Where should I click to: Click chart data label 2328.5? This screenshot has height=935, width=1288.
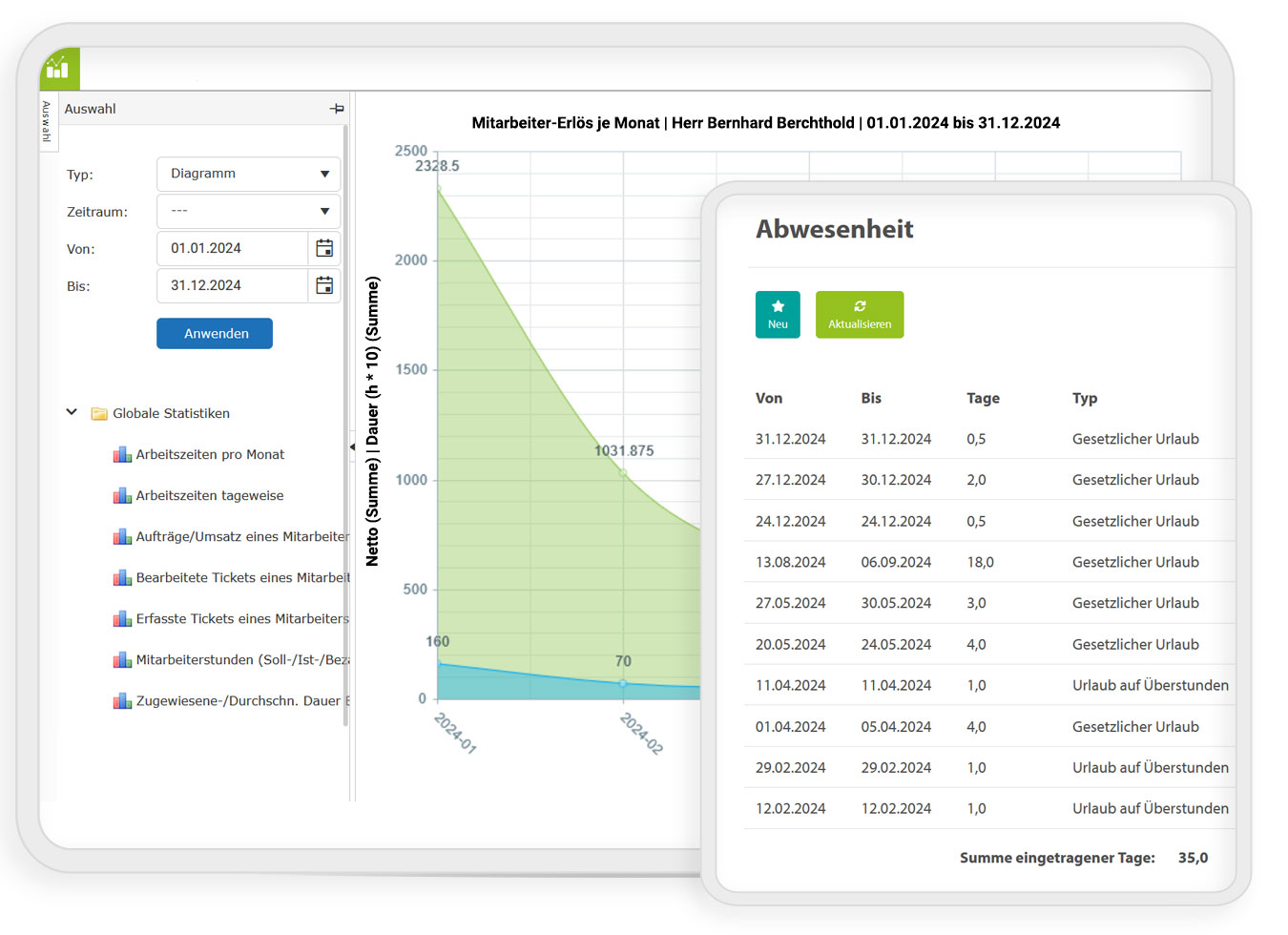pos(437,166)
